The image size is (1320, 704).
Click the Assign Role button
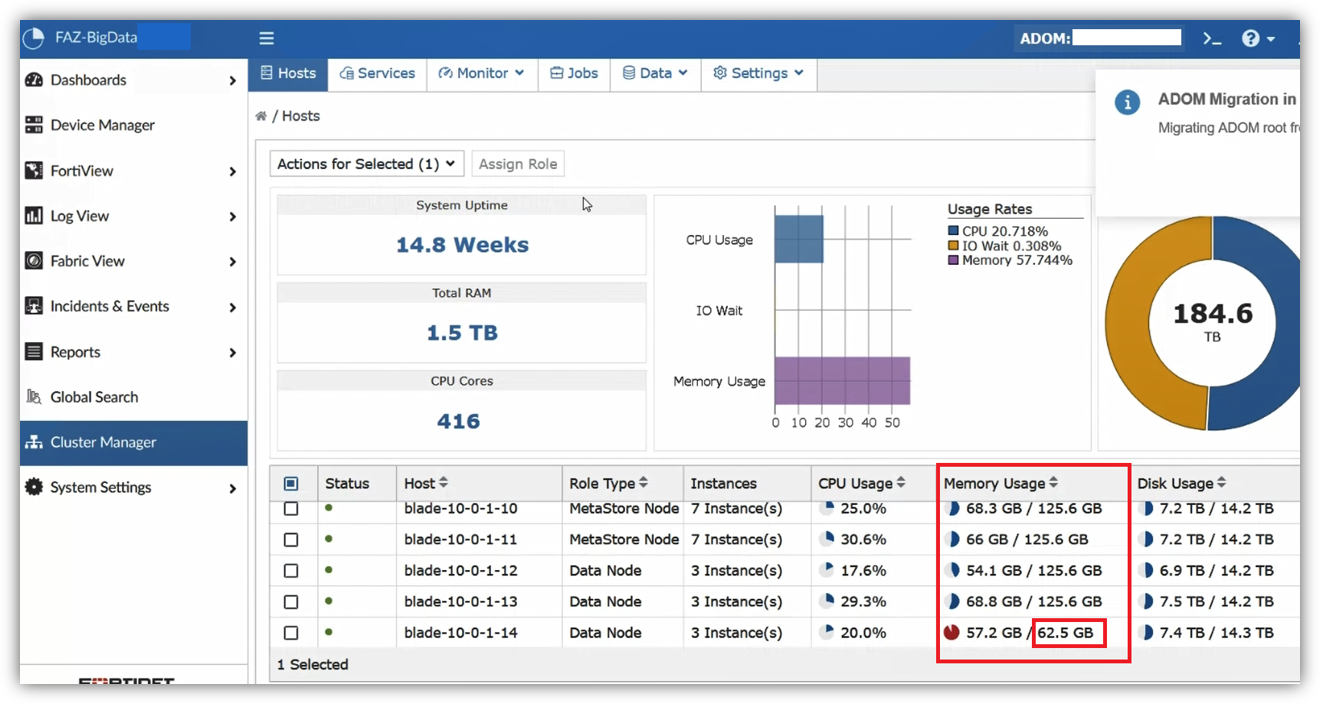click(518, 164)
